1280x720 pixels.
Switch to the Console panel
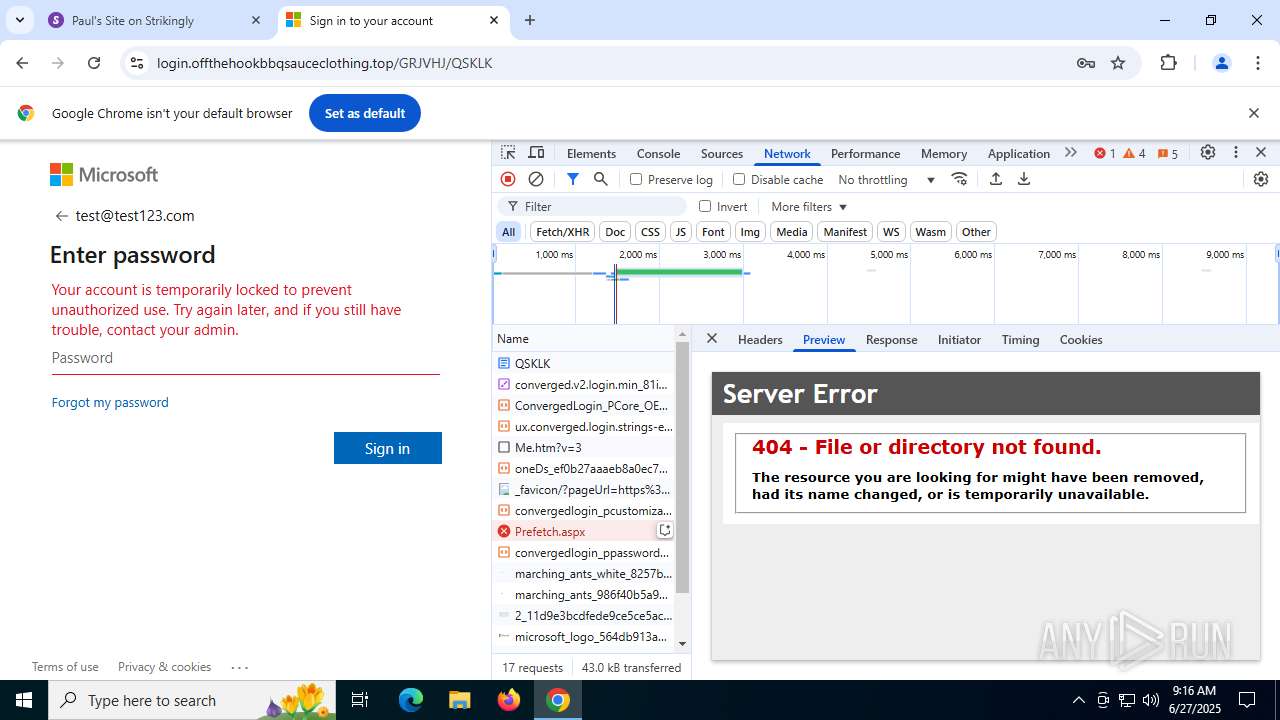tap(658, 153)
